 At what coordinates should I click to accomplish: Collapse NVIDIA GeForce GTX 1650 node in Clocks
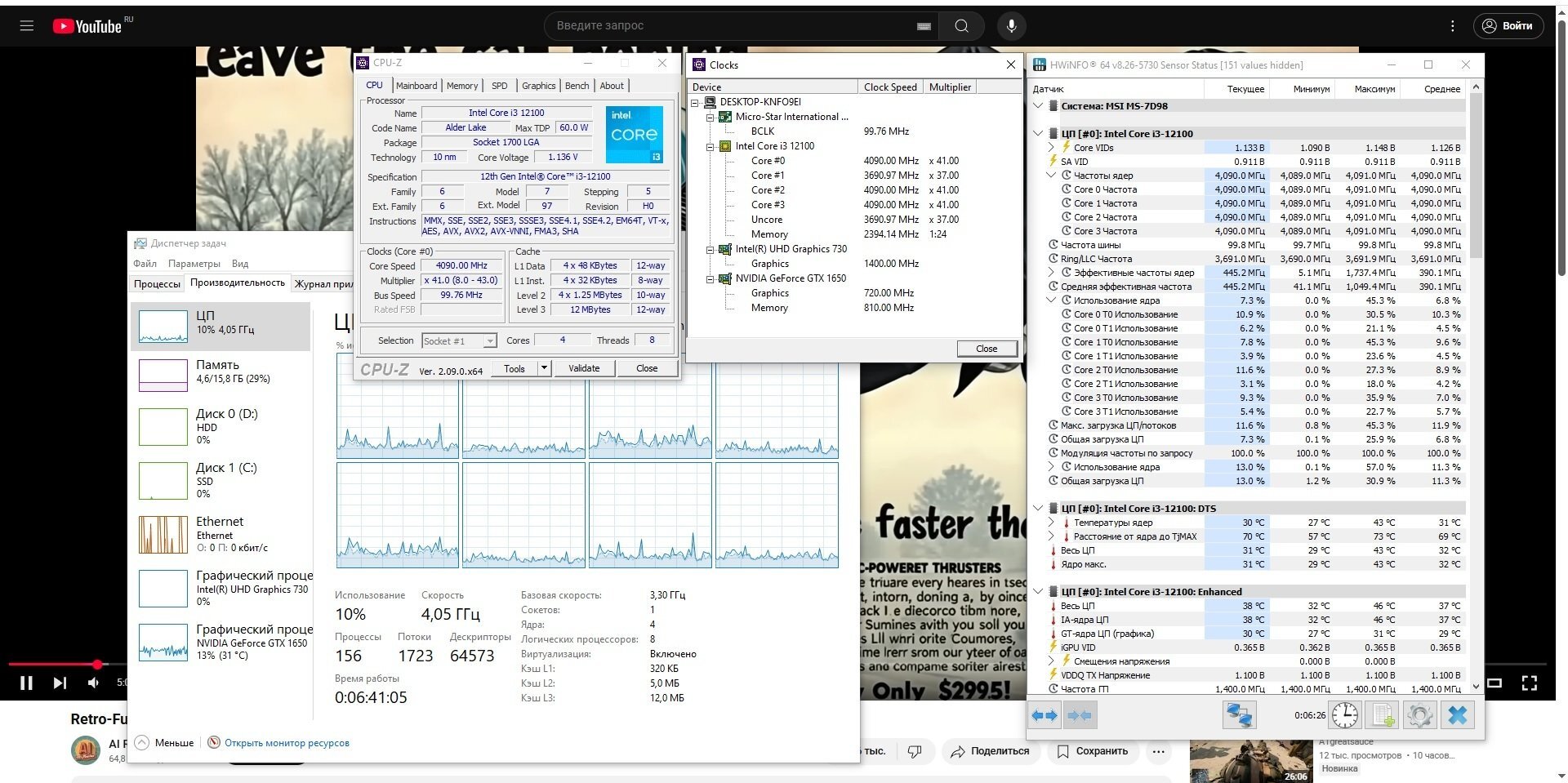tap(710, 278)
